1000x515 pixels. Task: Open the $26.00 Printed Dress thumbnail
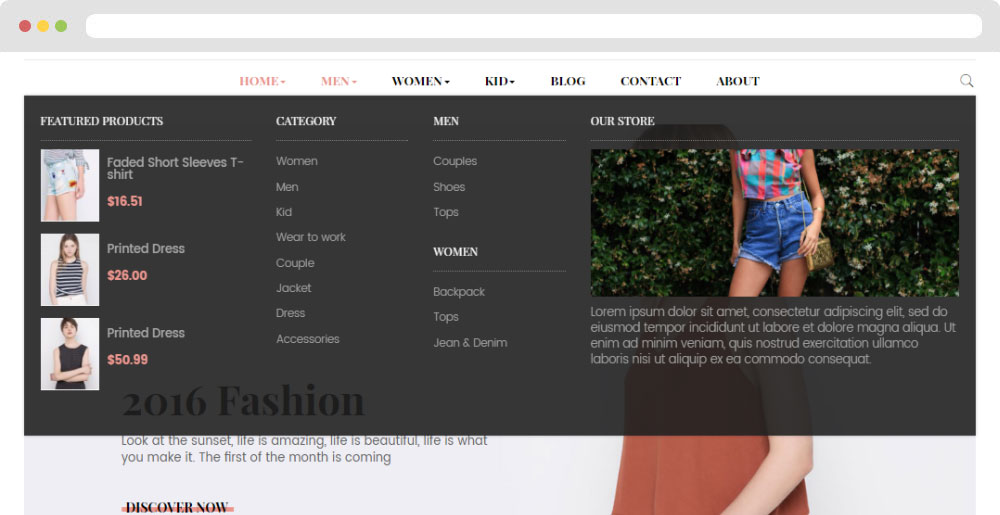pyautogui.click(x=70, y=270)
